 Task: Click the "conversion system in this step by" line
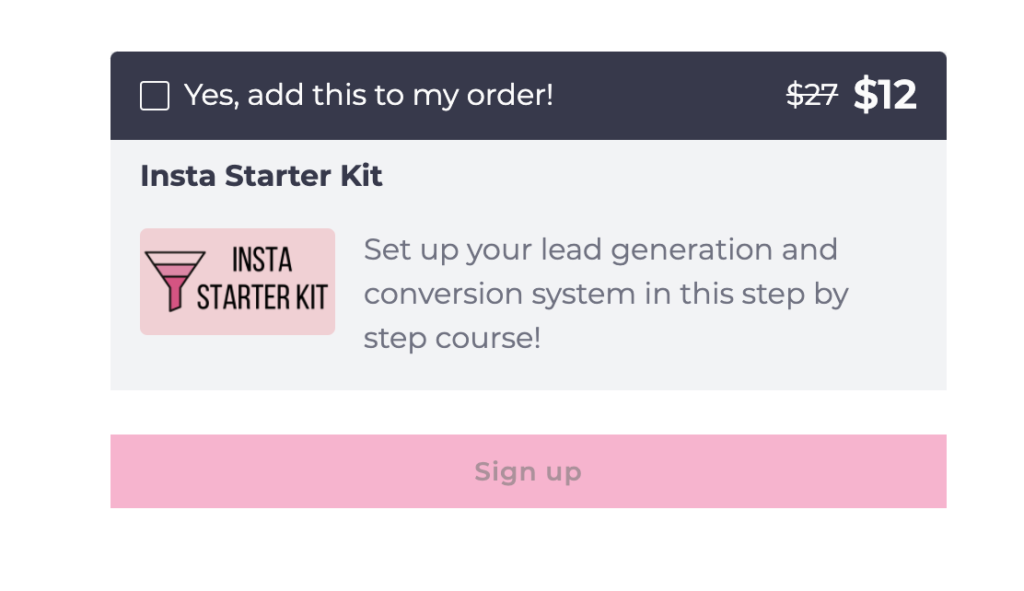coord(606,294)
